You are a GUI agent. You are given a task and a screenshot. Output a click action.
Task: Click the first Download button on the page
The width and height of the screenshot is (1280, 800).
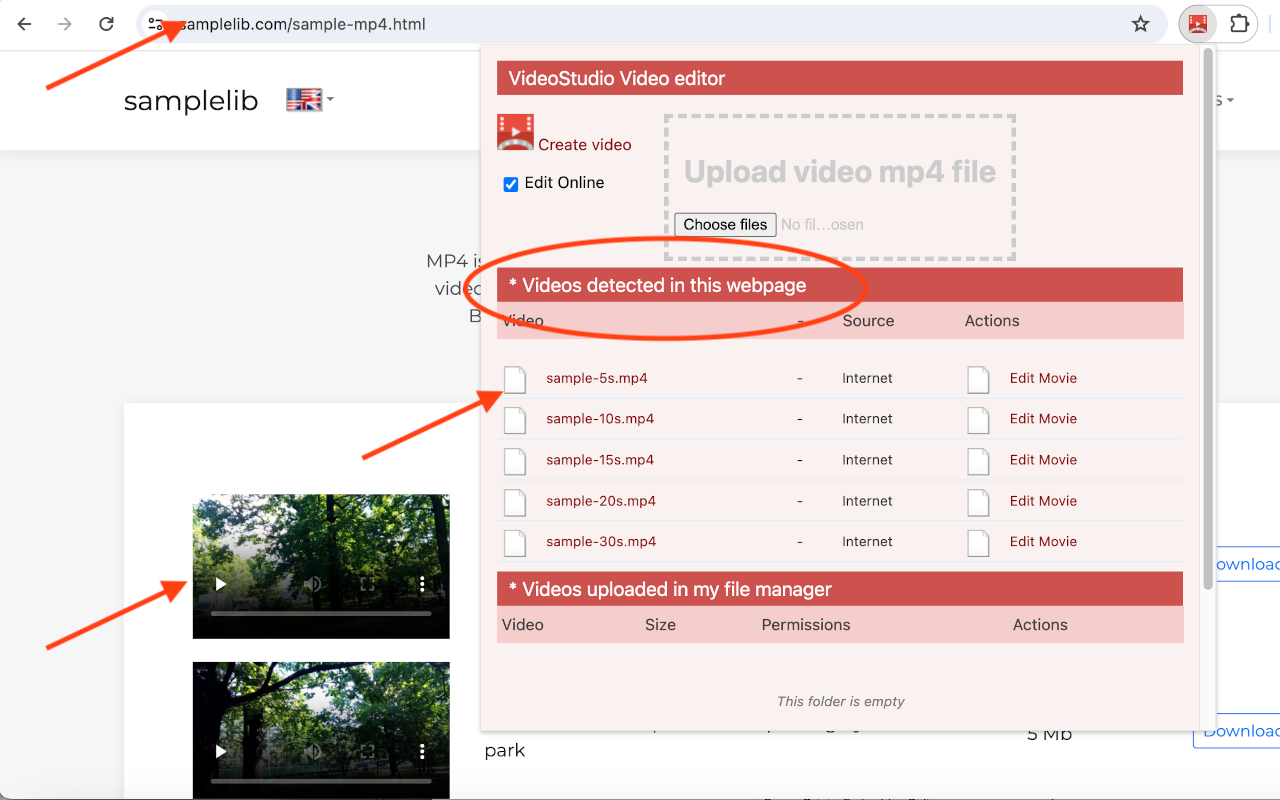pyautogui.click(x=1248, y=564)
